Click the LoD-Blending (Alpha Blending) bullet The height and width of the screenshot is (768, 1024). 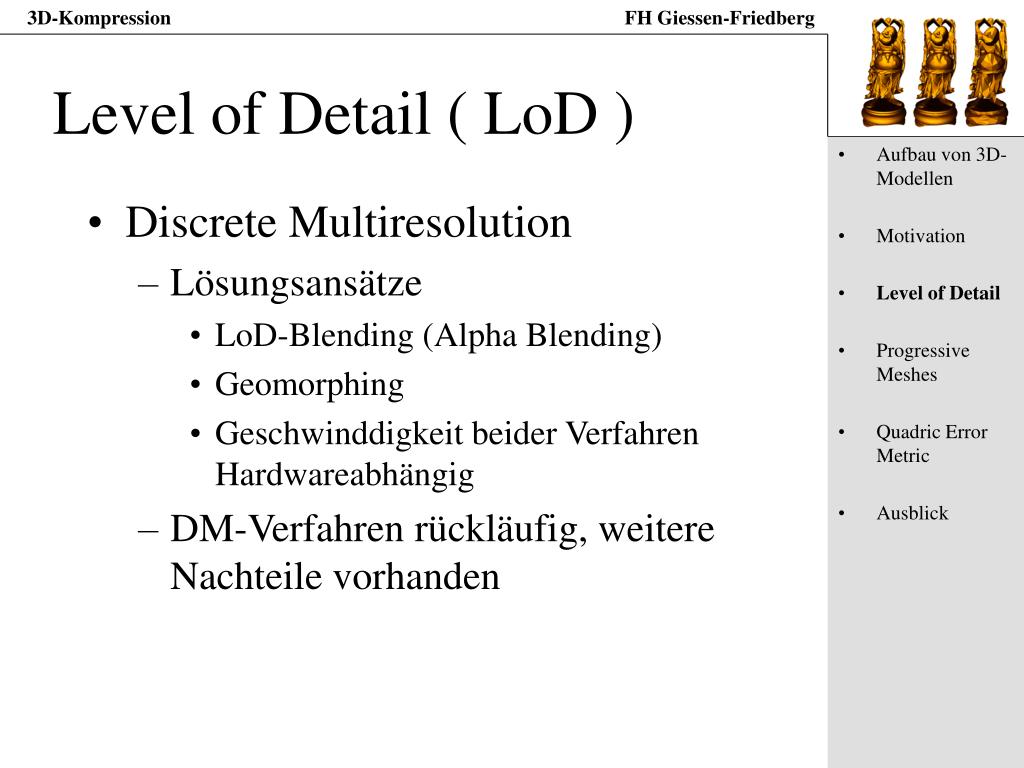(438, 336)
